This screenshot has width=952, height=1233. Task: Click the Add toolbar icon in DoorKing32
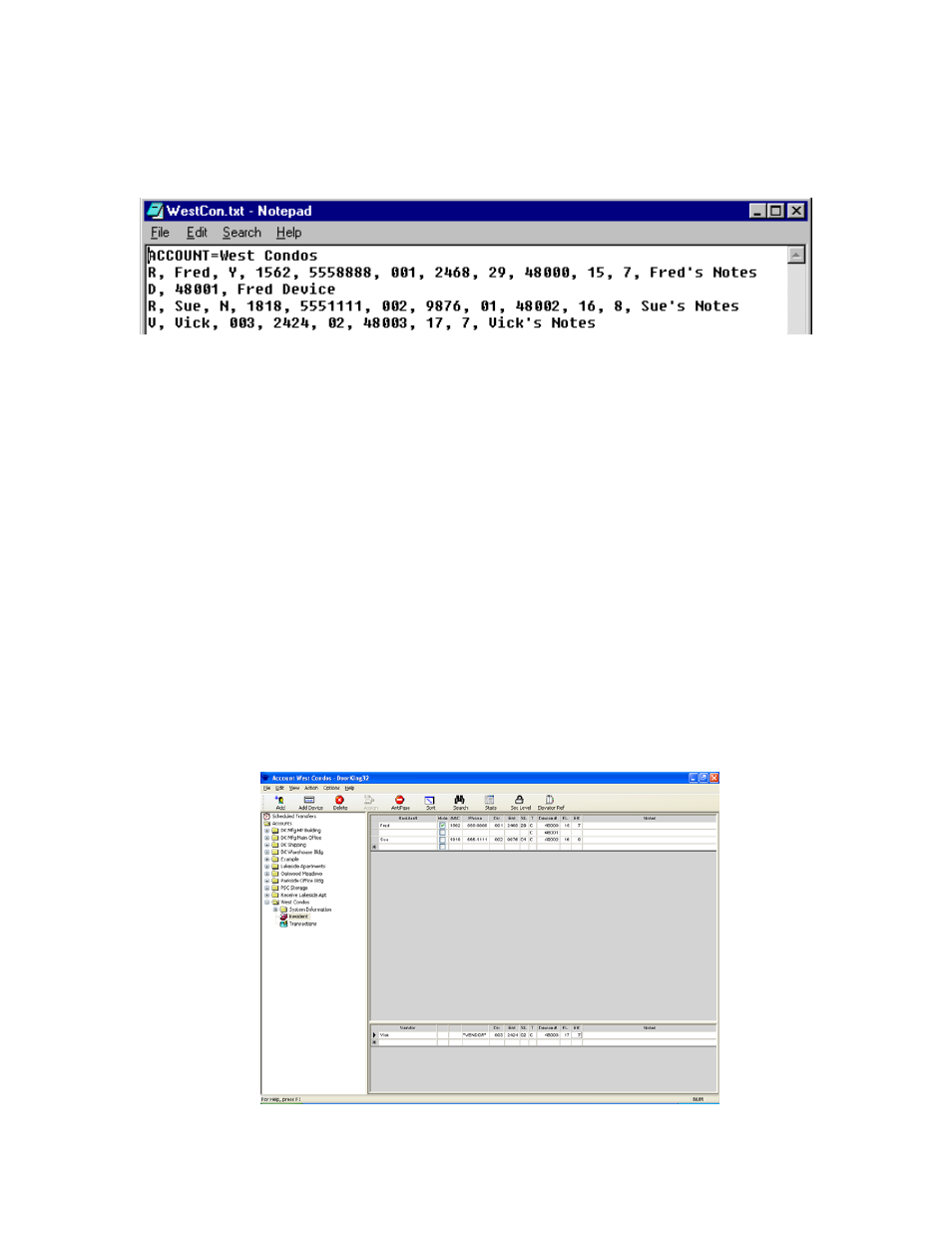[x=280, y=802]
